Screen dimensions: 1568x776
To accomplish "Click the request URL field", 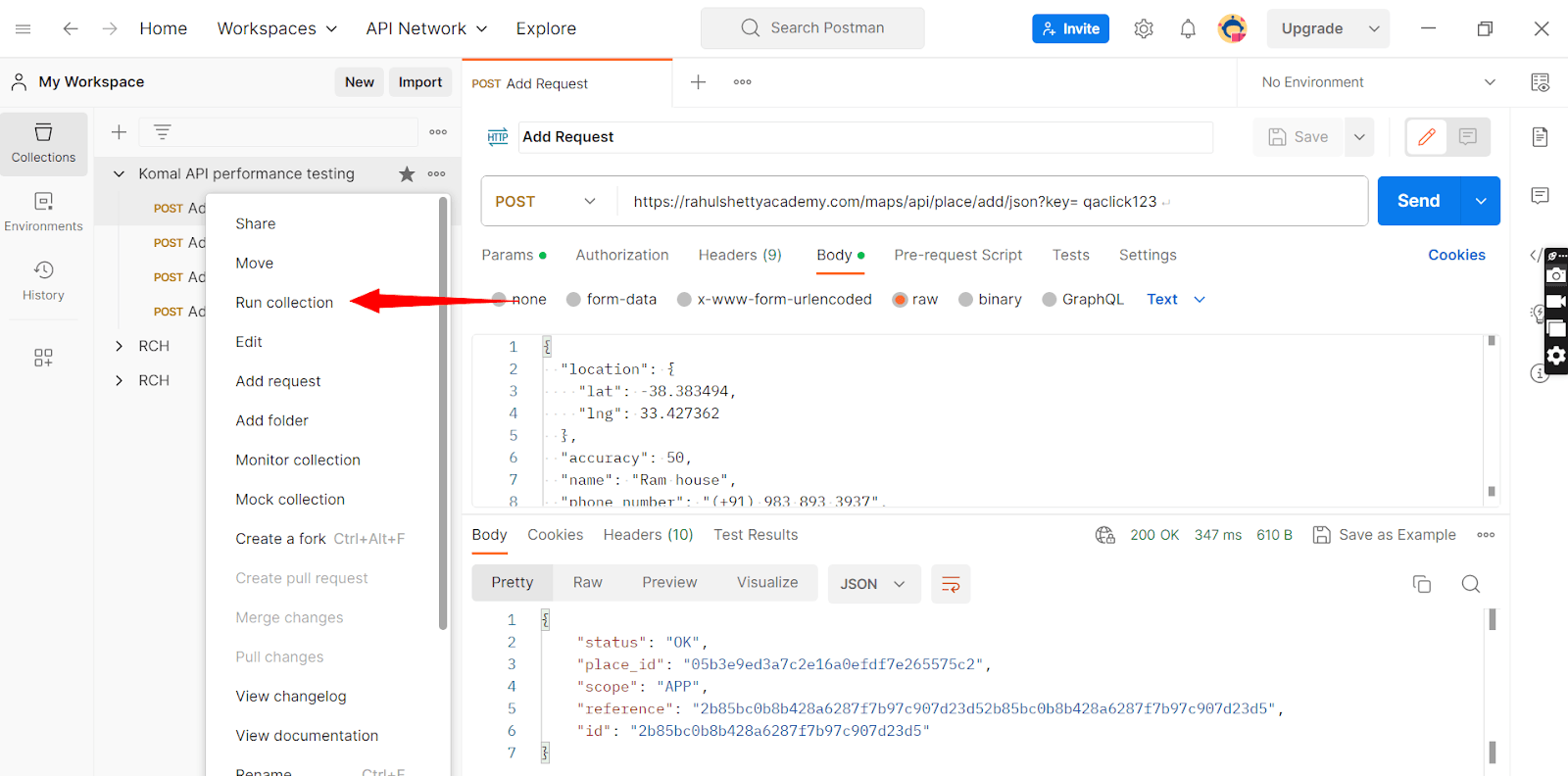I will coord(990,202).
